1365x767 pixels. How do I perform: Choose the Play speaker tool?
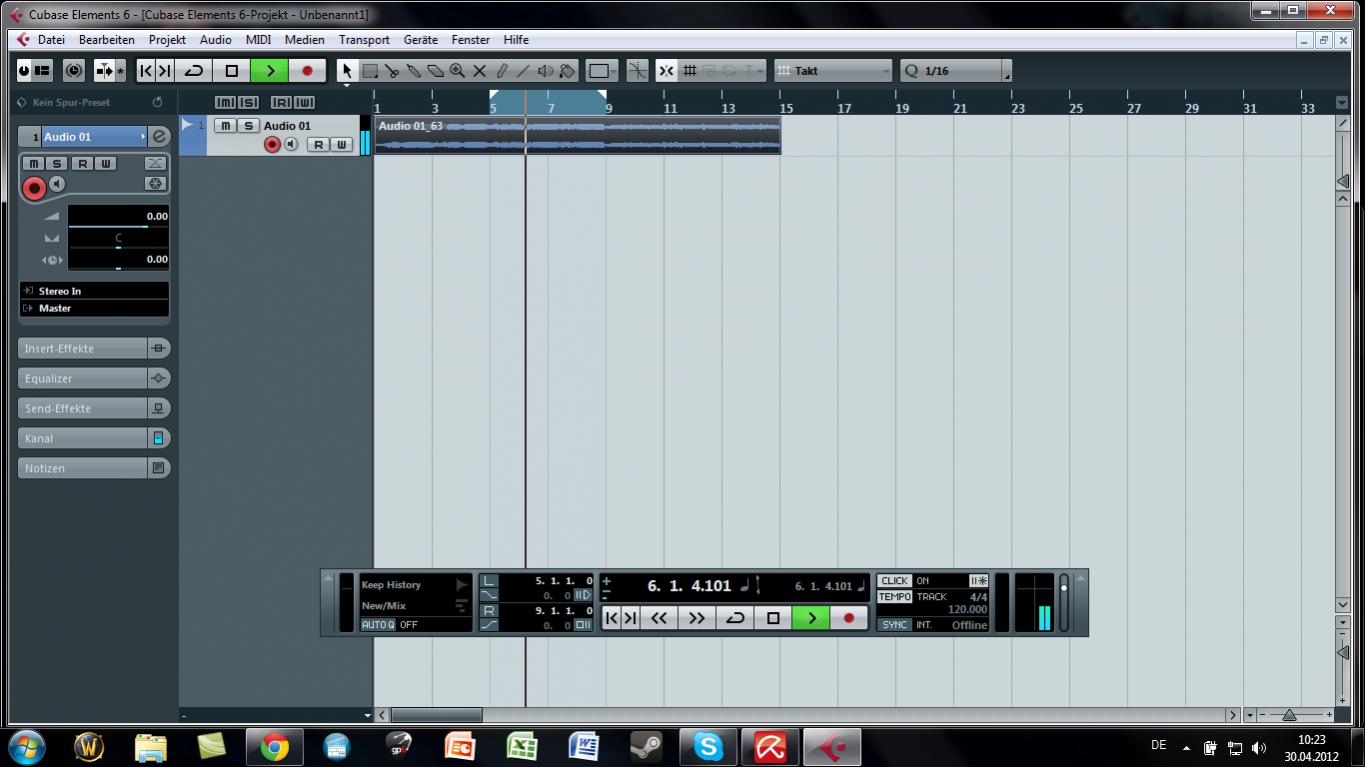coord(545,71)
